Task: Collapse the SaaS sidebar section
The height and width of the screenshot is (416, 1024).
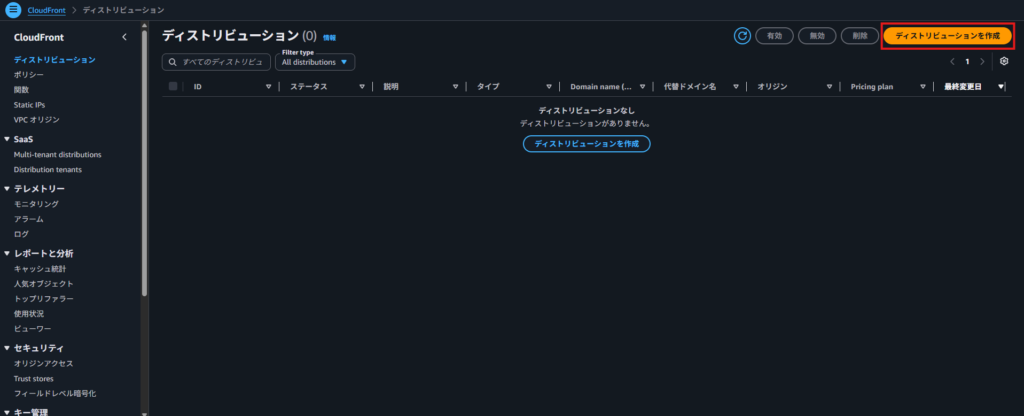Action: (7, 139)
